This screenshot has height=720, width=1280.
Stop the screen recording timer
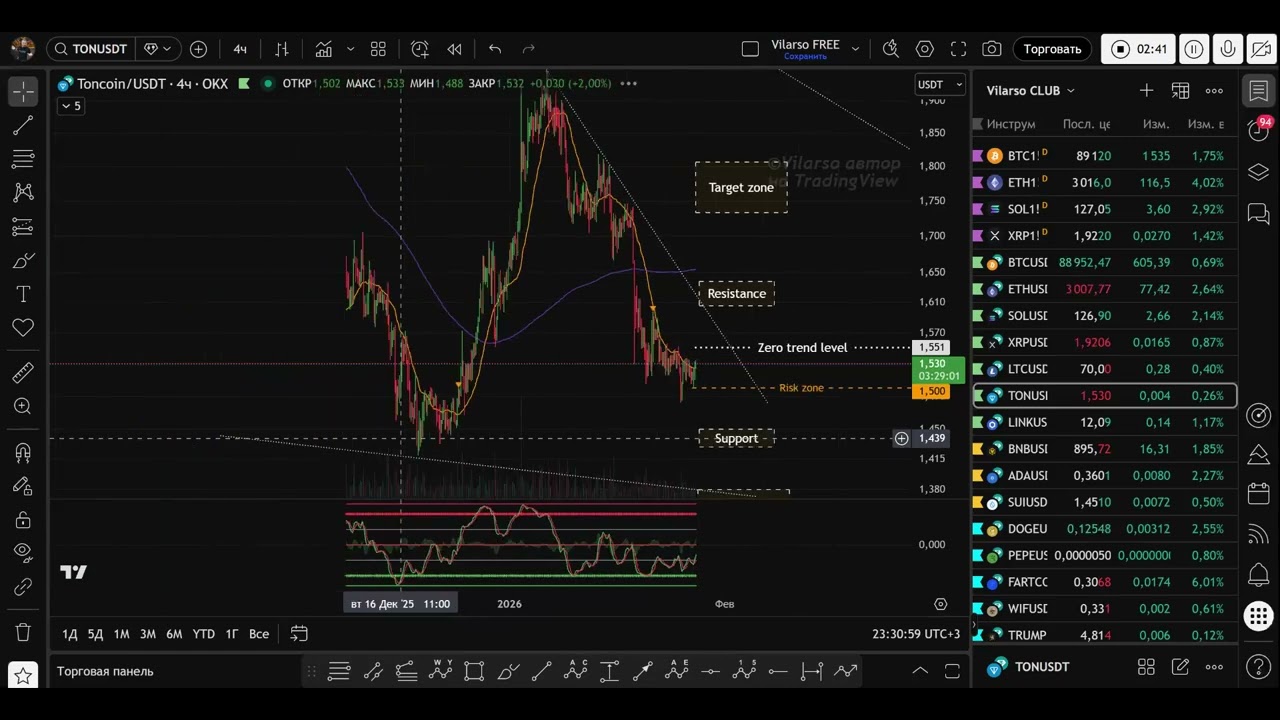[x=1139, y=49]
